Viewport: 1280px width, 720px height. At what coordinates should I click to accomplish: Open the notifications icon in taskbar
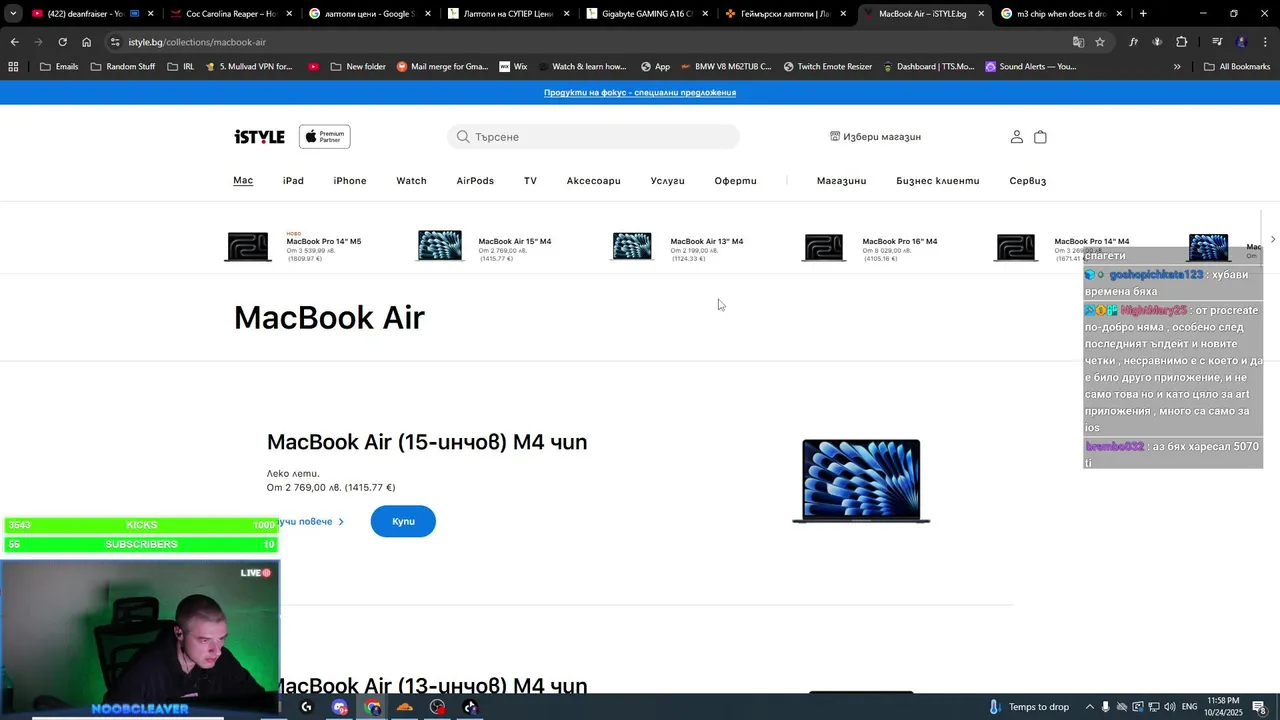click(x=1259, y=707)
